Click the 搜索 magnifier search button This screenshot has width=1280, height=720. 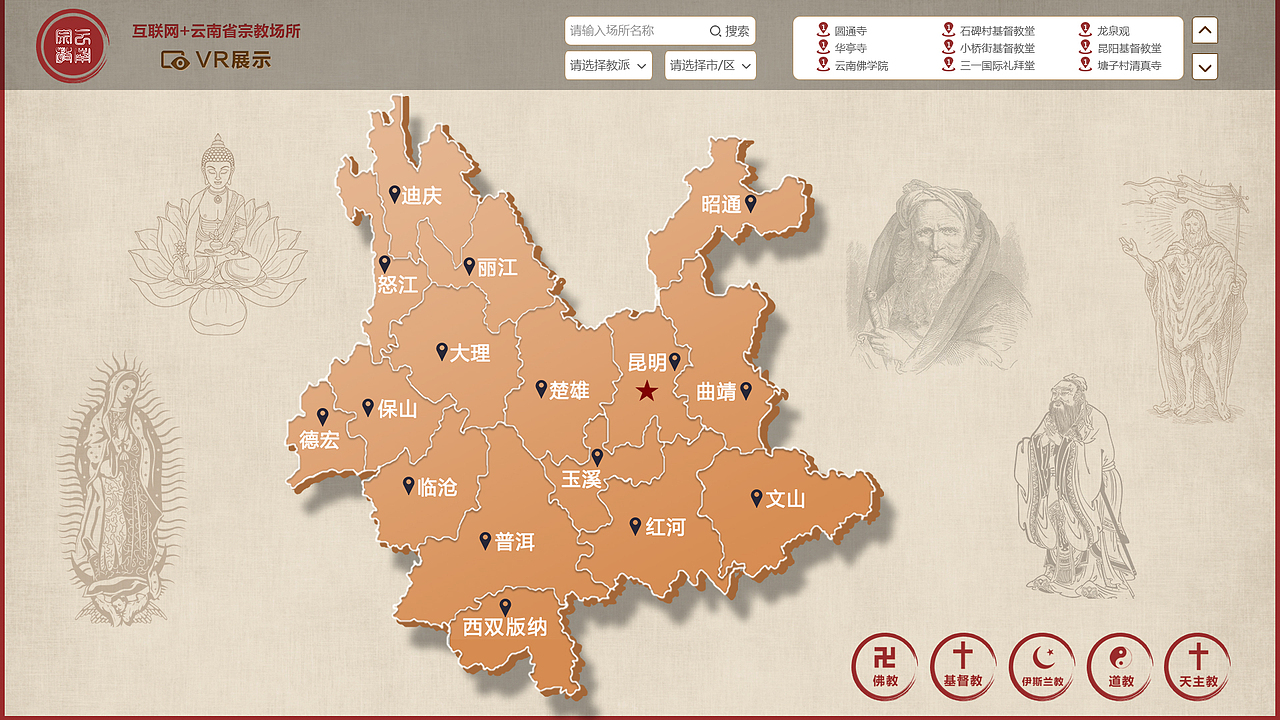730,31
